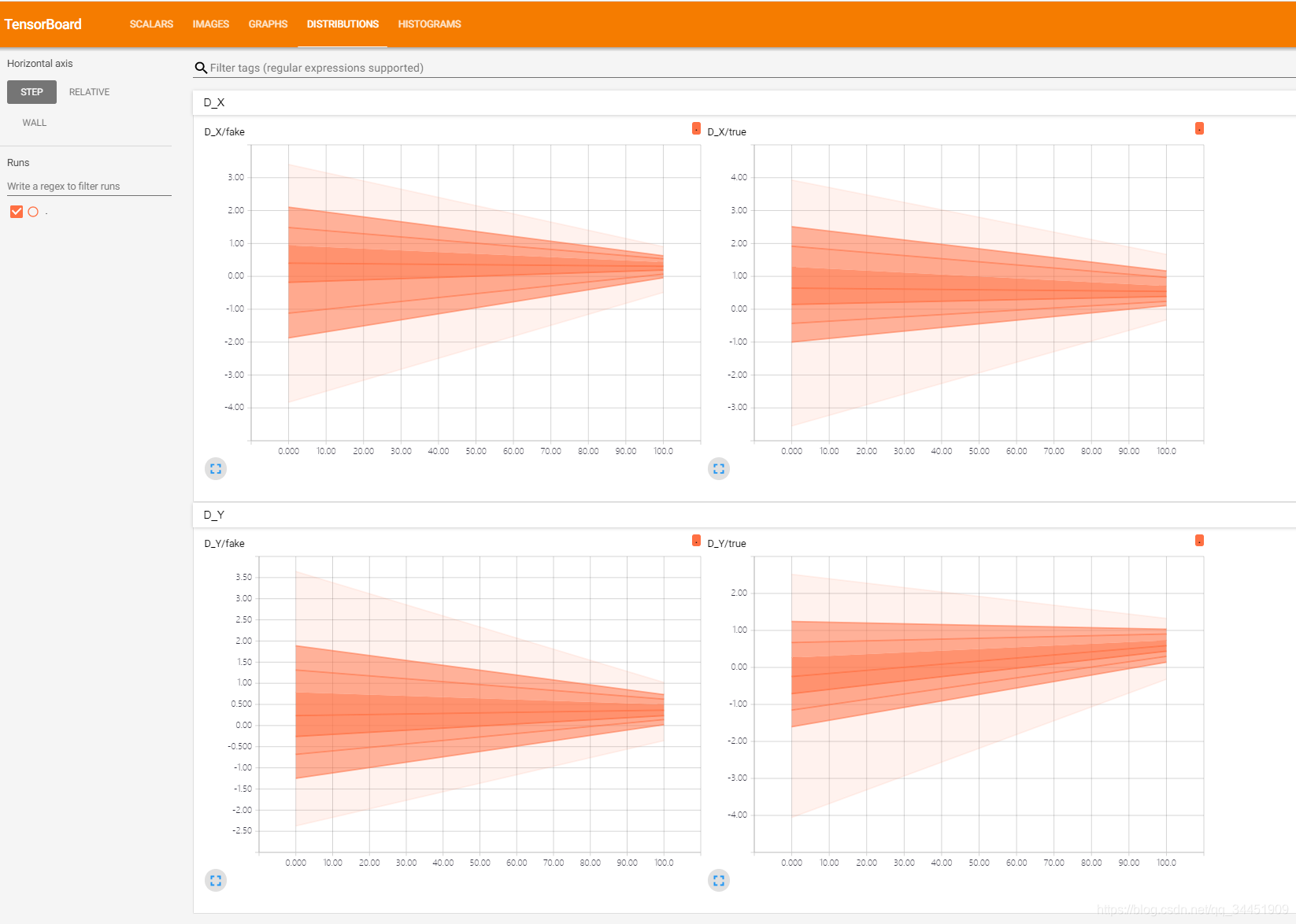This screenshot has width=1296, height=924.
Task: Expand the D_X/fake chart to full size
Action: pos(216,469)
